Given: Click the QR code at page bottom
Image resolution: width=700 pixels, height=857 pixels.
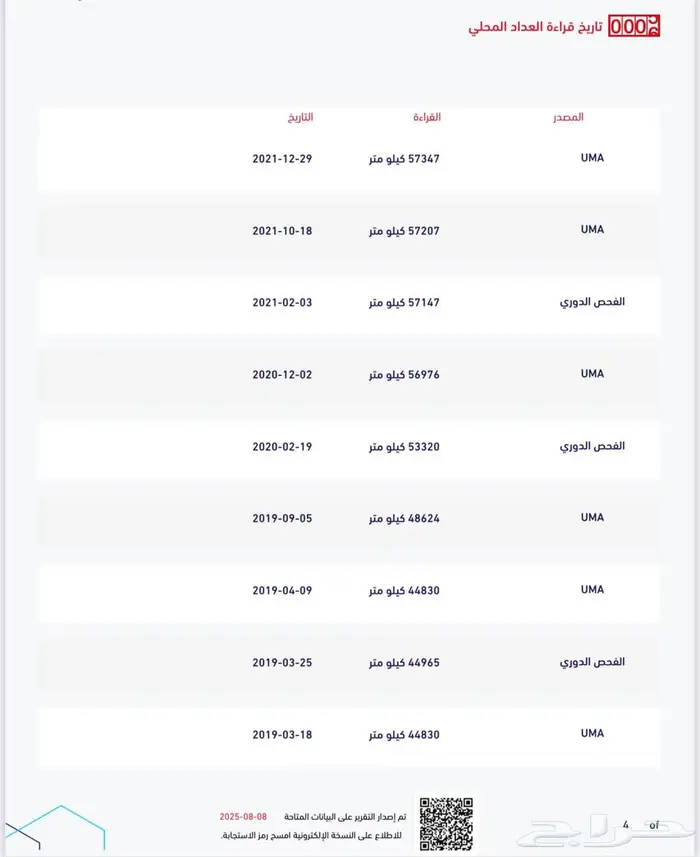Looking at the screenshot, I should pos(444,823).
